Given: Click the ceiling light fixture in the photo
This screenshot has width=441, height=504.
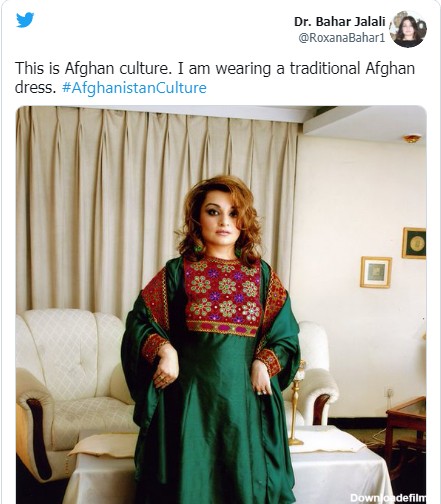Looking at the screenshot, I should [412, 138].
